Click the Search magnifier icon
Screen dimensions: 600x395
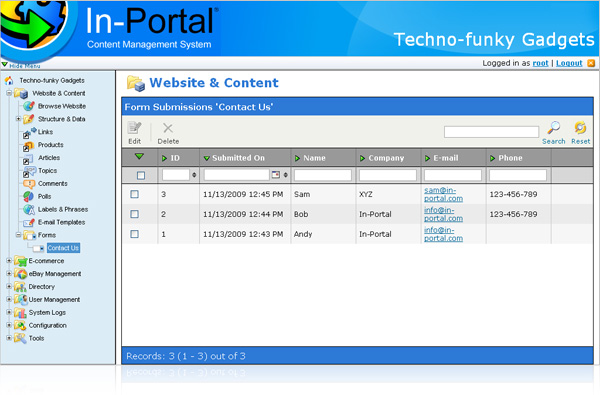point(553,128)
